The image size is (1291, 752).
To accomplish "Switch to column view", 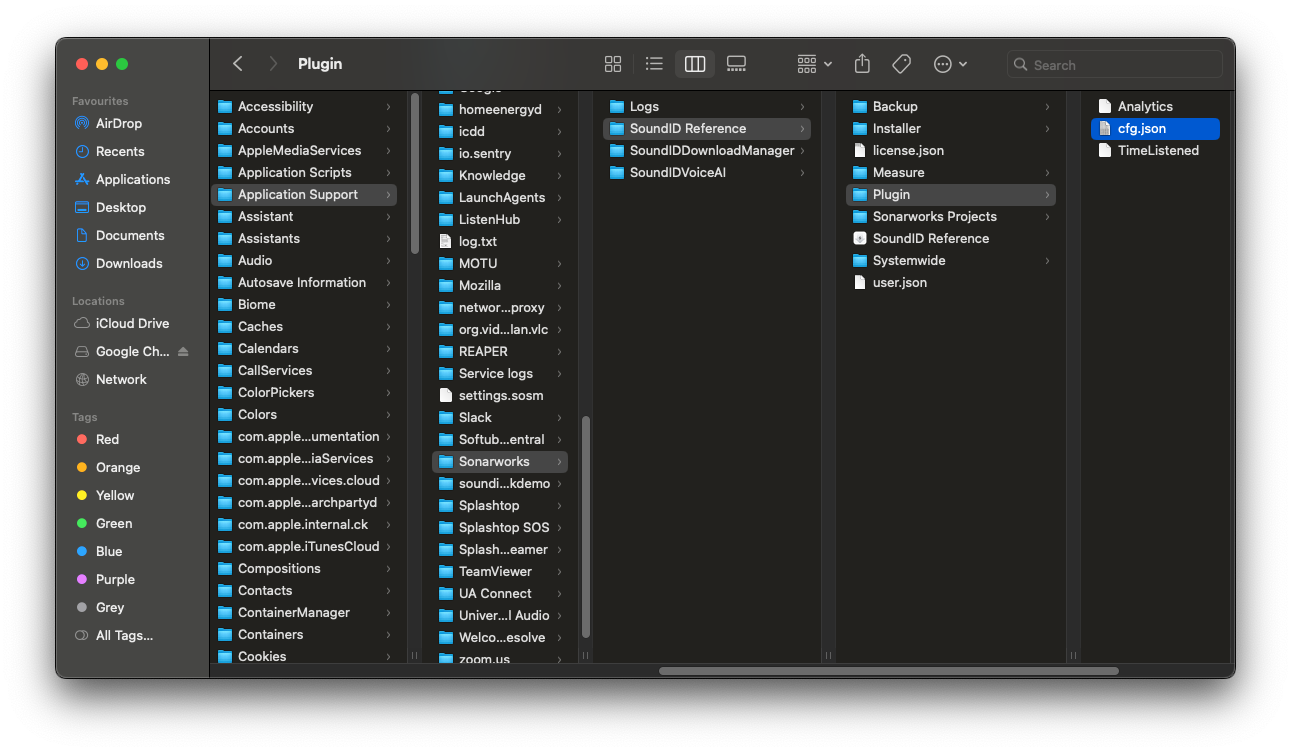I will 695,64.
